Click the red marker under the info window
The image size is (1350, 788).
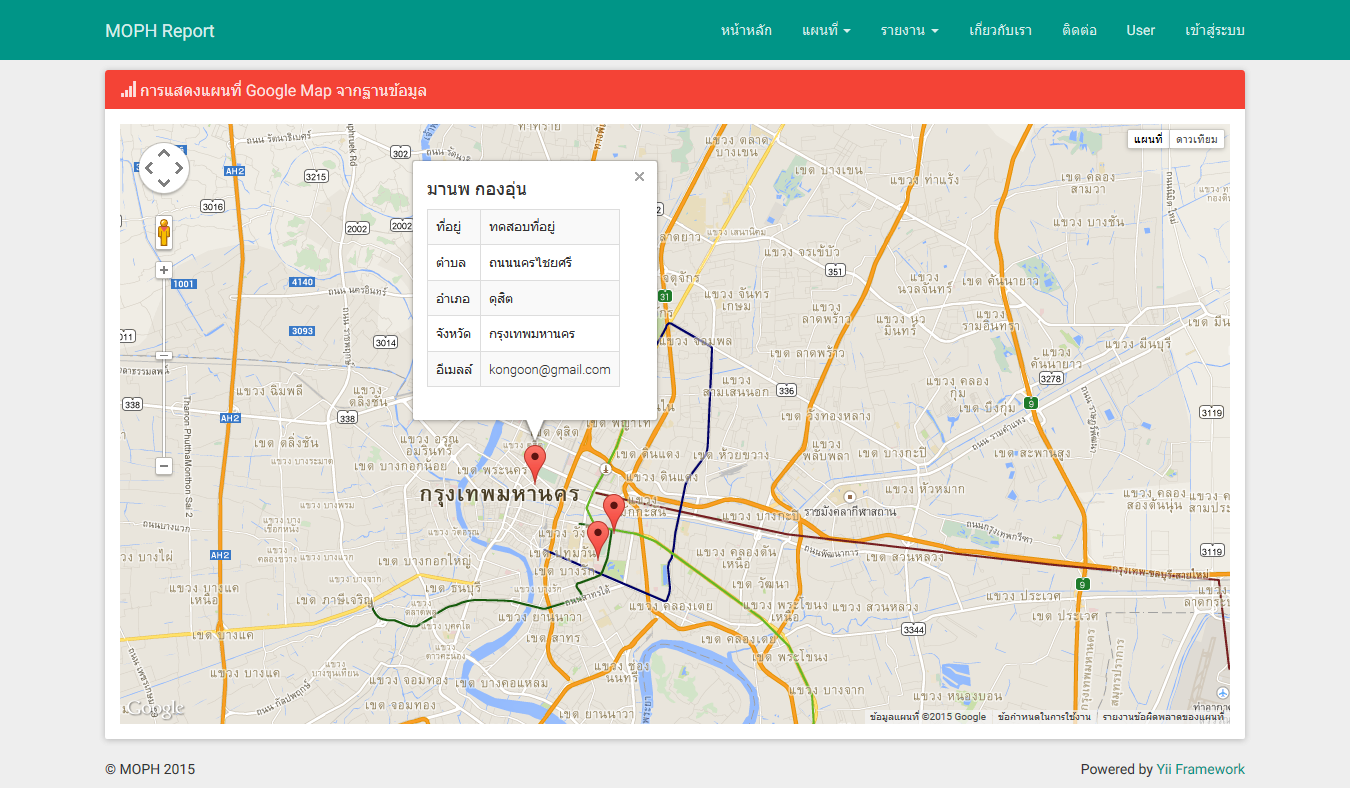click(535, 465)
